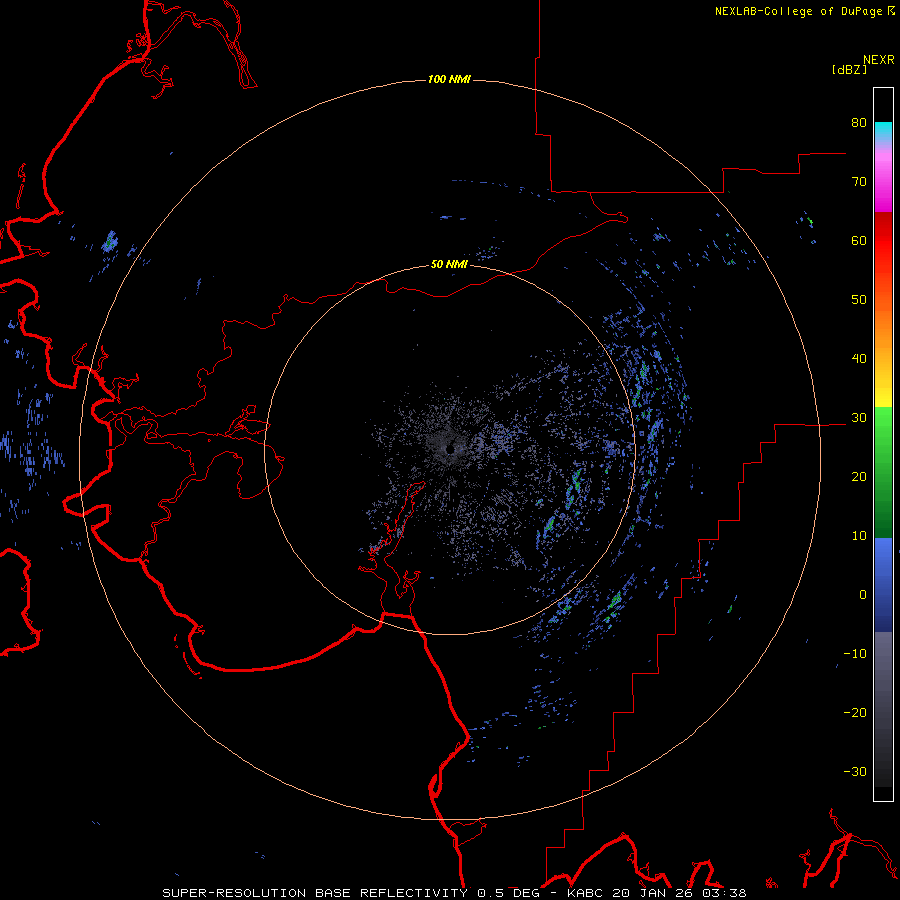This screenshot has height=900, width=900.
Task: Click the 0 value on dBZ scale
Action: [863, 595]
